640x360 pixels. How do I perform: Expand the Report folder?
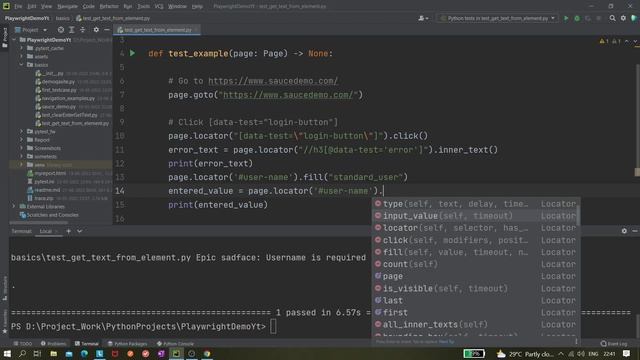(22, 140)
